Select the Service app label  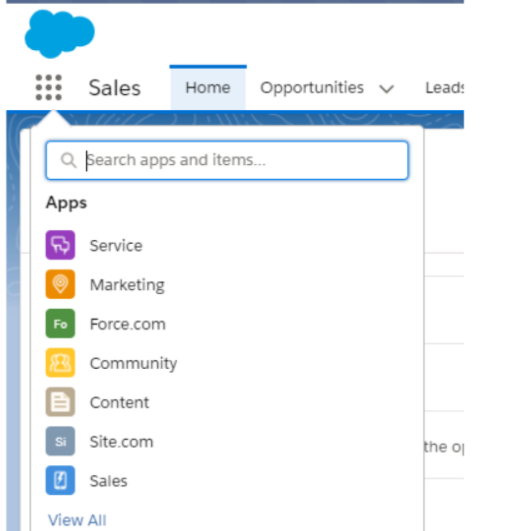tap(116, 246)
